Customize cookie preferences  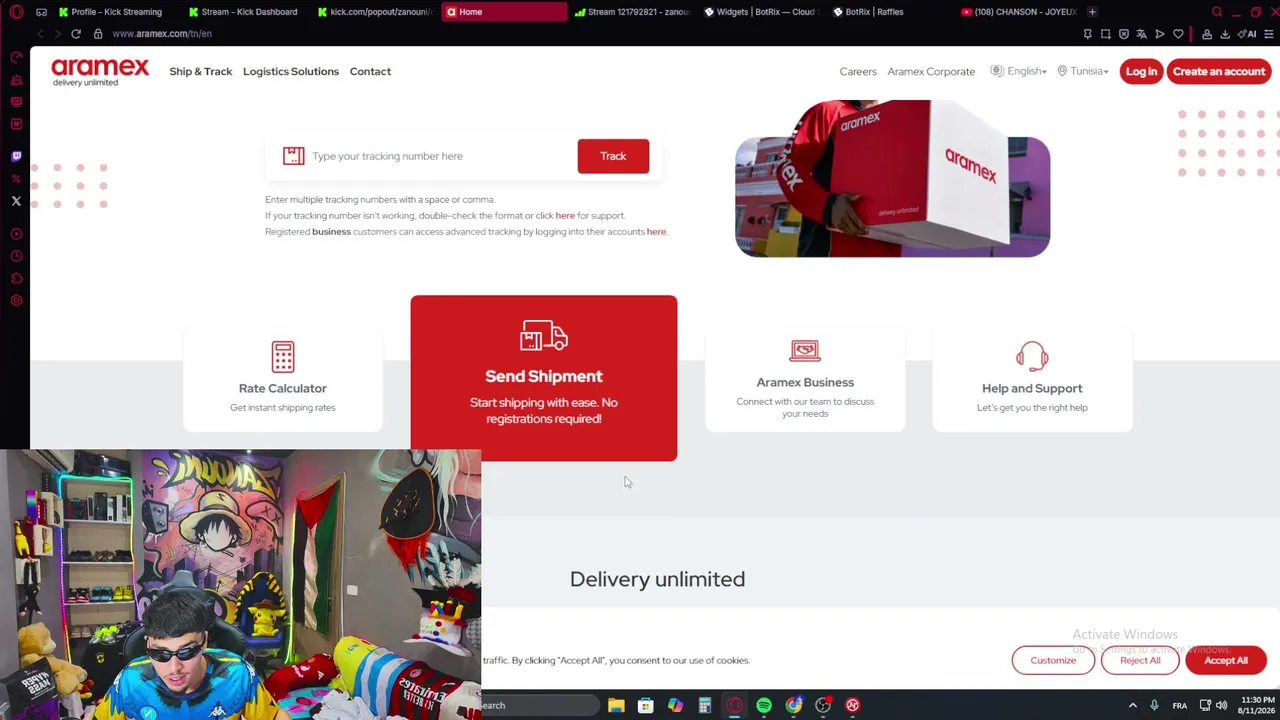tap(1053, 660)
